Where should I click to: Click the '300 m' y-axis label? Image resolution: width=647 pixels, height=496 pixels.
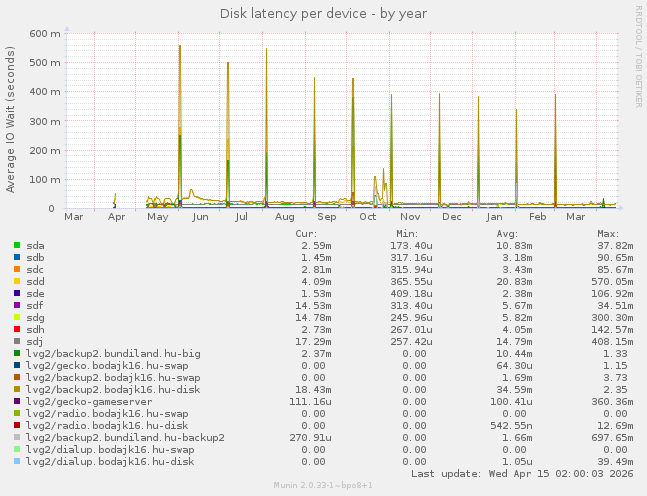tap(45, 121)
